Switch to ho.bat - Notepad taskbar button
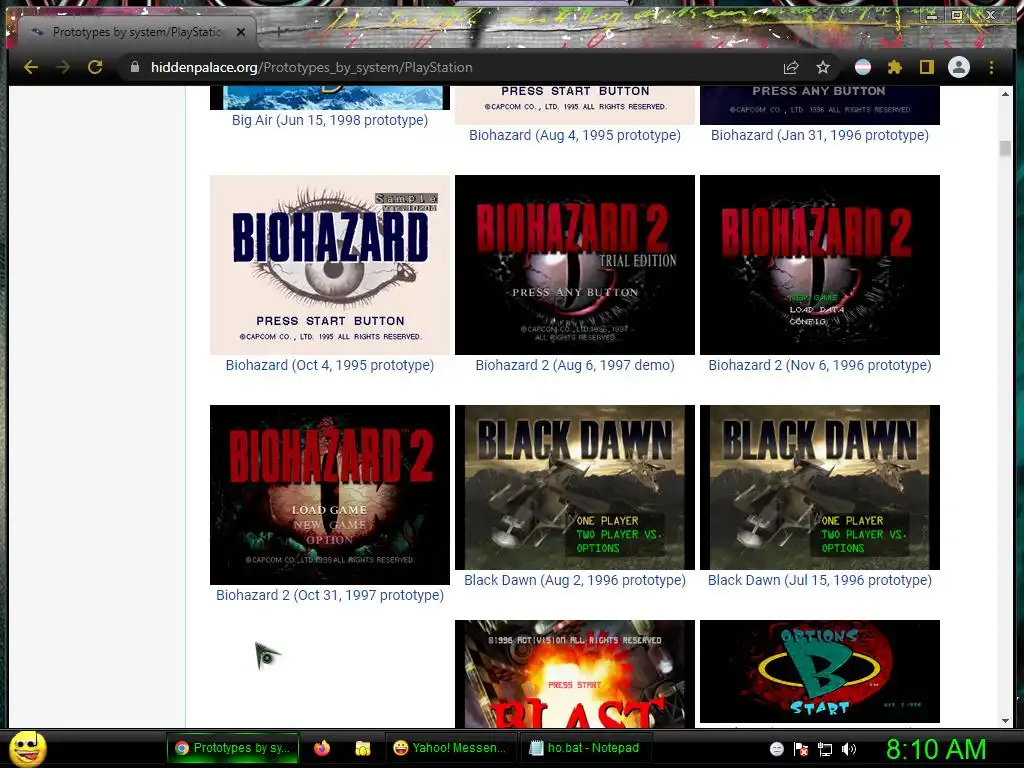Screen dimensions: 1024x768 pyautogui.click(x=584, y=748)
